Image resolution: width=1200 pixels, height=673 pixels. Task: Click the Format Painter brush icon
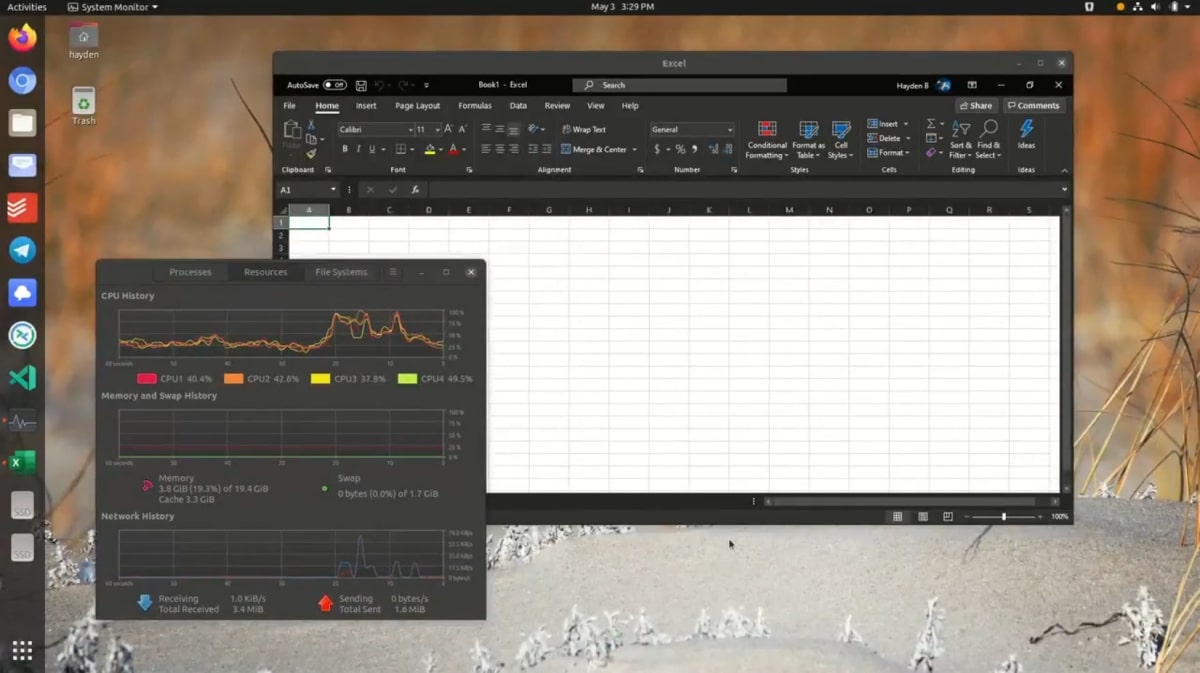pos(312,153)
